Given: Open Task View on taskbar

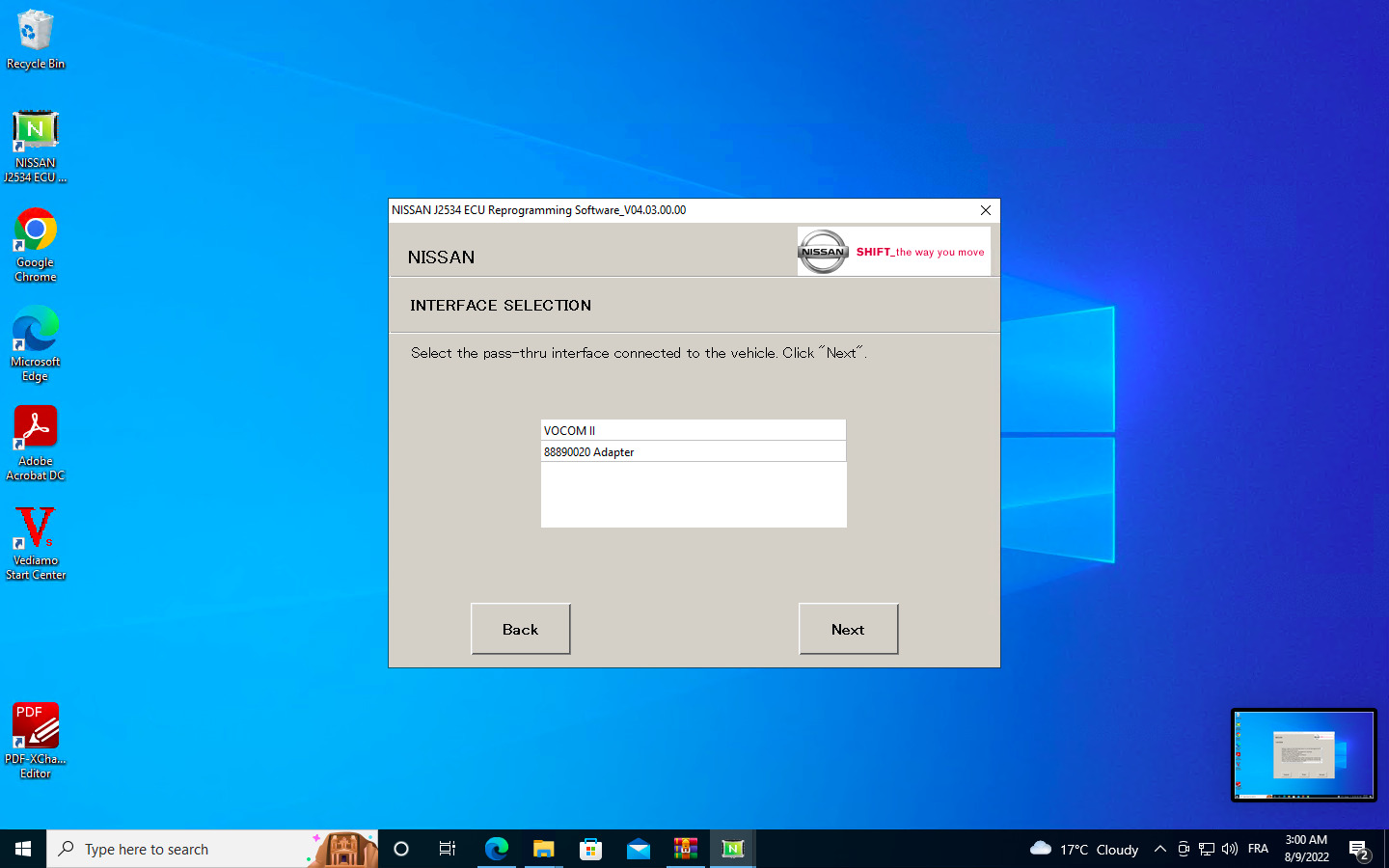Looking at the screenshot, I should [448, 849].
